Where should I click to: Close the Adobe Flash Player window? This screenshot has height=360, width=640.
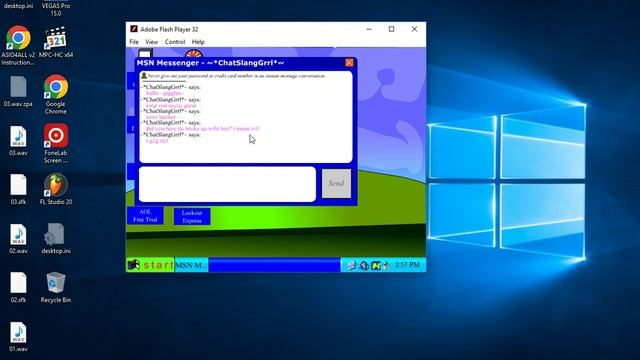tap(414, 29)
